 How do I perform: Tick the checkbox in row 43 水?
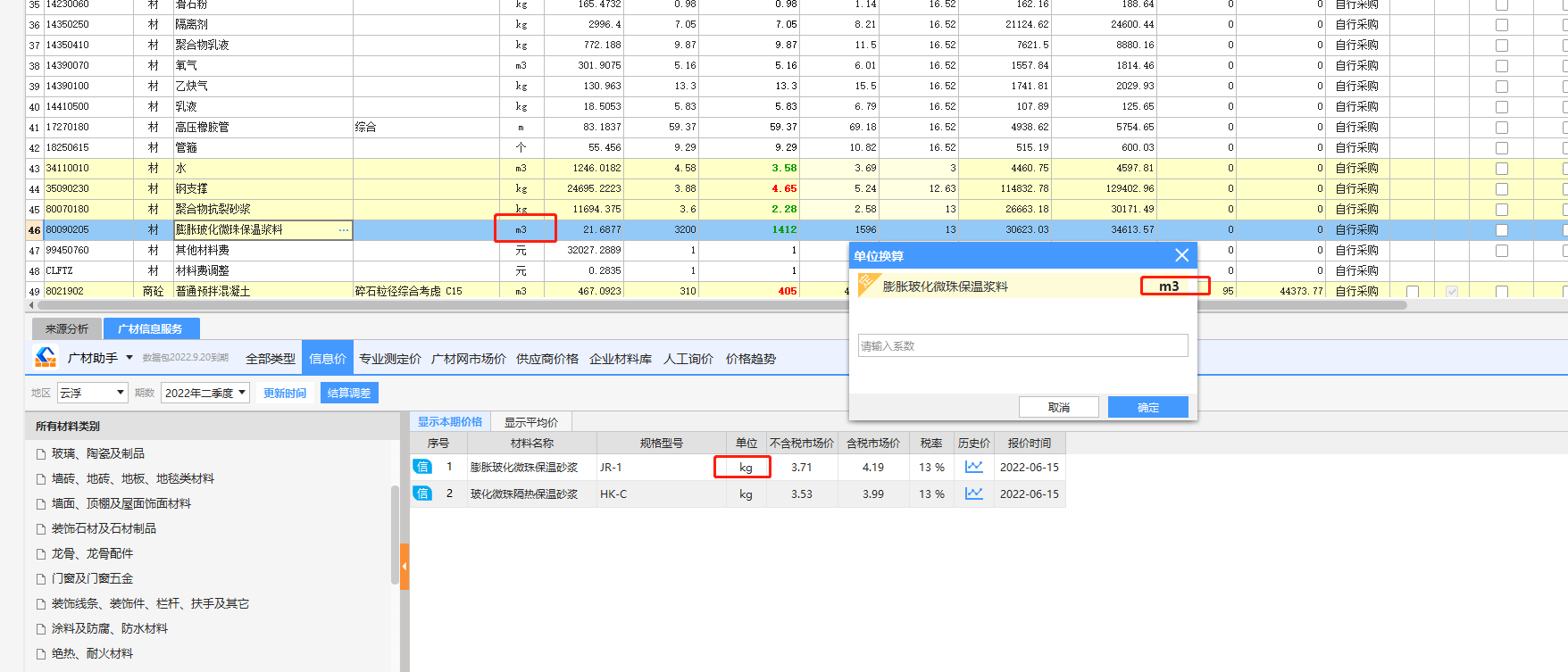[1502, 169]
